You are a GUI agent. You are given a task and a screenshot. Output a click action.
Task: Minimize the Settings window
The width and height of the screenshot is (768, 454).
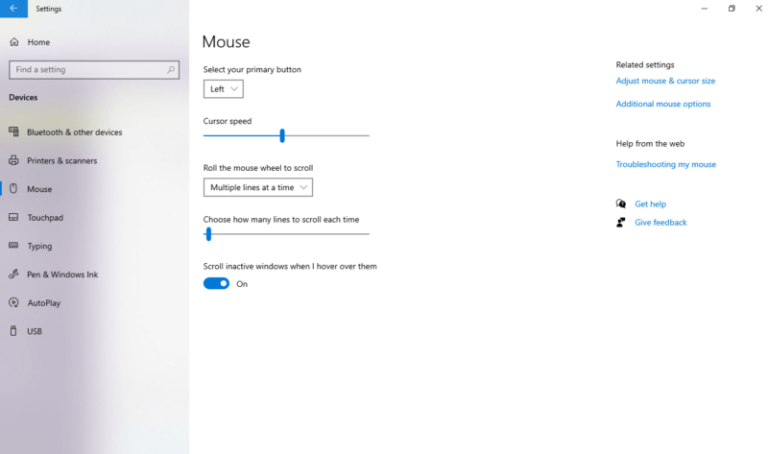coord(704,8)
